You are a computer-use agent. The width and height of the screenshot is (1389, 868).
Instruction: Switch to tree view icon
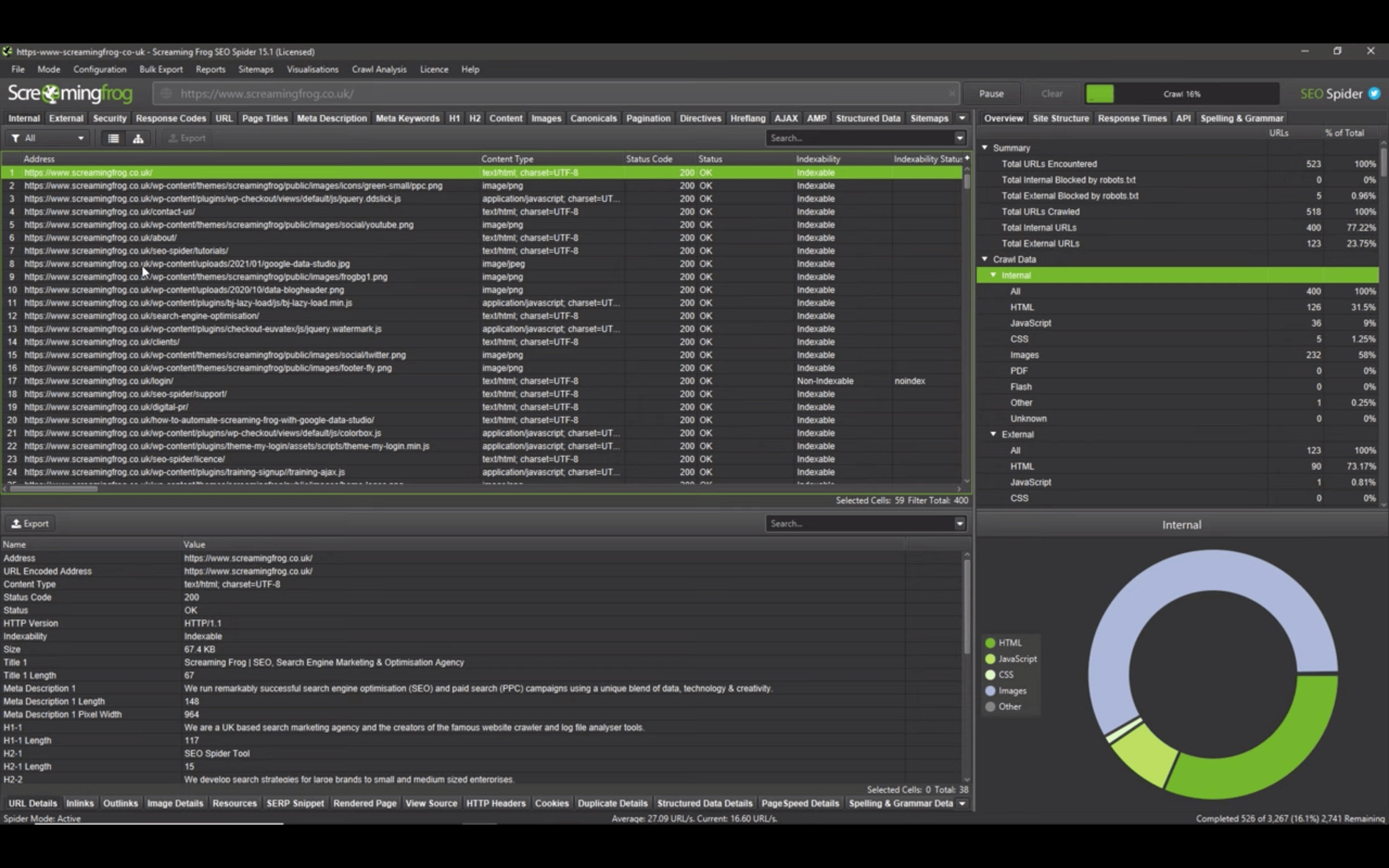138,138
